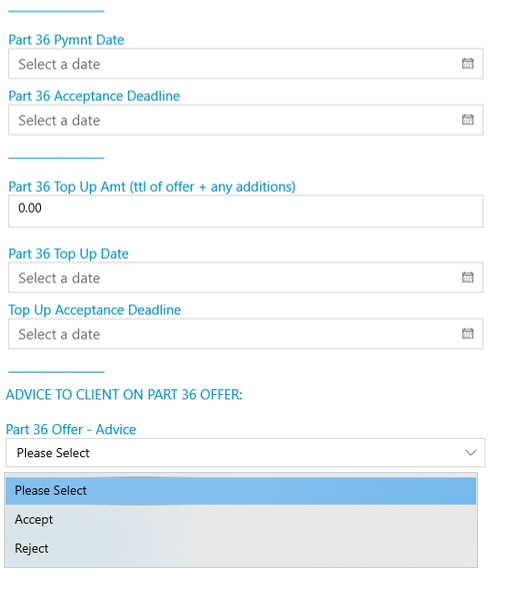This screenshot has width=516, height=593.
Task: Click calendar icon for Part 36 Top Up Date
Action: coord(468,277)
